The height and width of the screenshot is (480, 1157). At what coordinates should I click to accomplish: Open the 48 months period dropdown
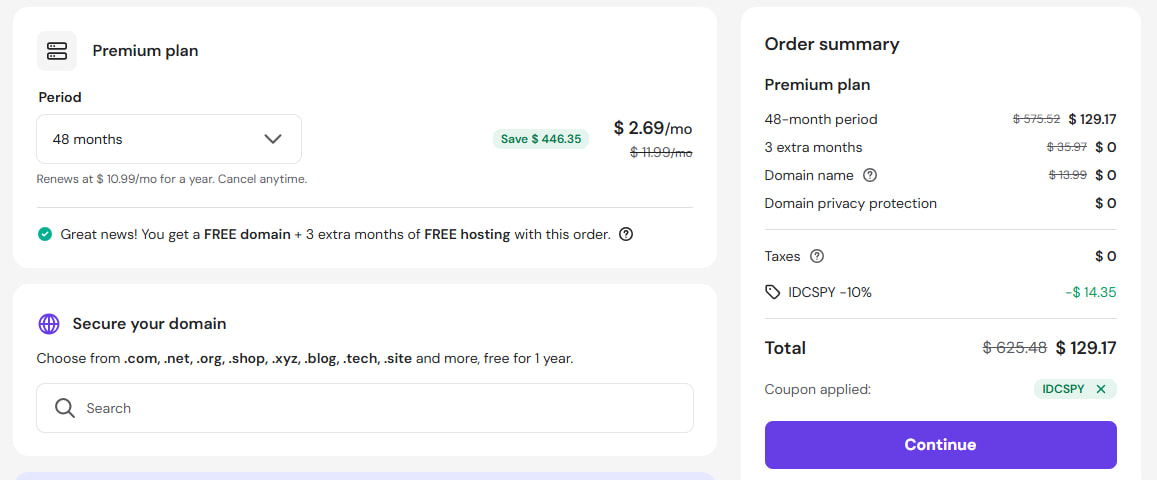pyautogui.click(x=169, y=139)
